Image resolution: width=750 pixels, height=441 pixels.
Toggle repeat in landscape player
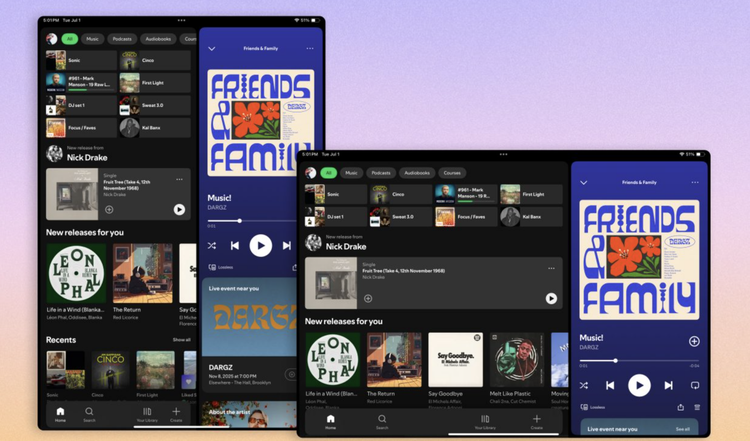tap(695, 385)
